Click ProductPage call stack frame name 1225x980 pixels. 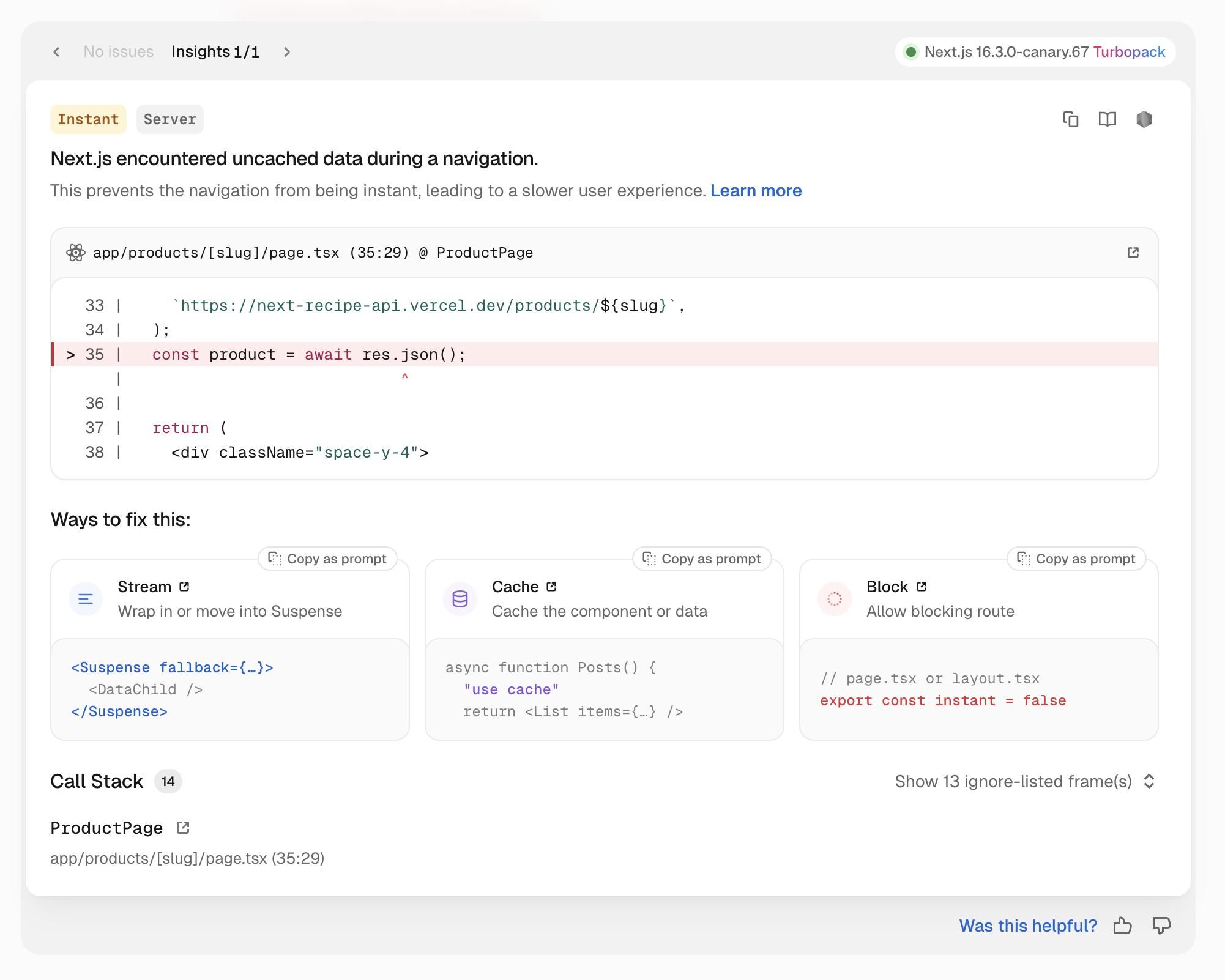106,828
